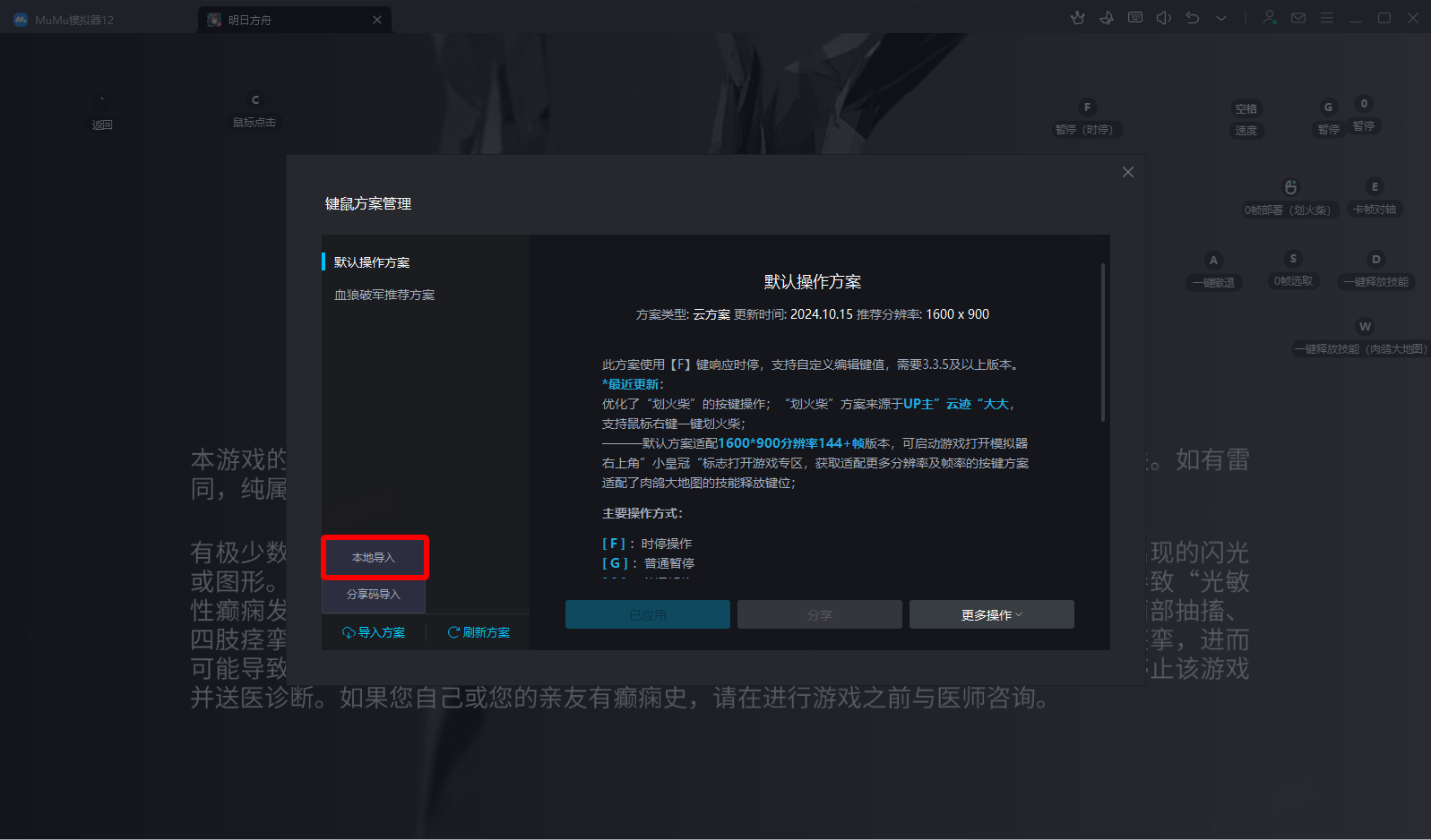Choose 分享码导入 option
The width and height of the screenshot is (1431, 840).
click(374, 595)
